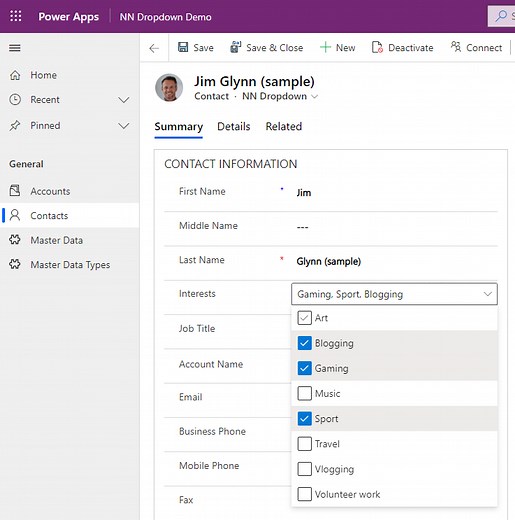Click Jim Glynn's profile photo
Image resolution: width=515 pixels, height=520 pixels.
click(169, 88)
